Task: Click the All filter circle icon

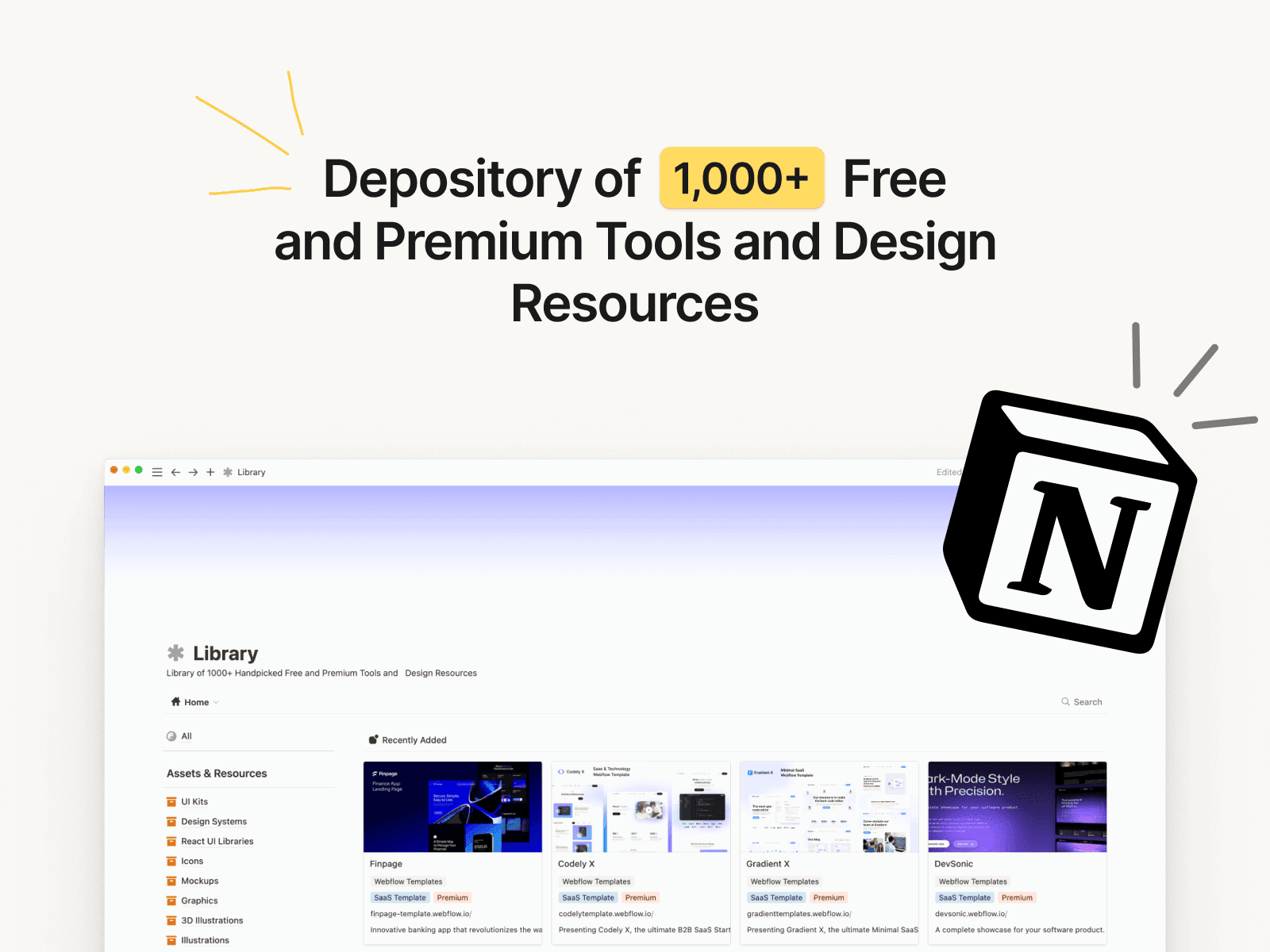Action: pyautogui.click(x=171, y=736)
